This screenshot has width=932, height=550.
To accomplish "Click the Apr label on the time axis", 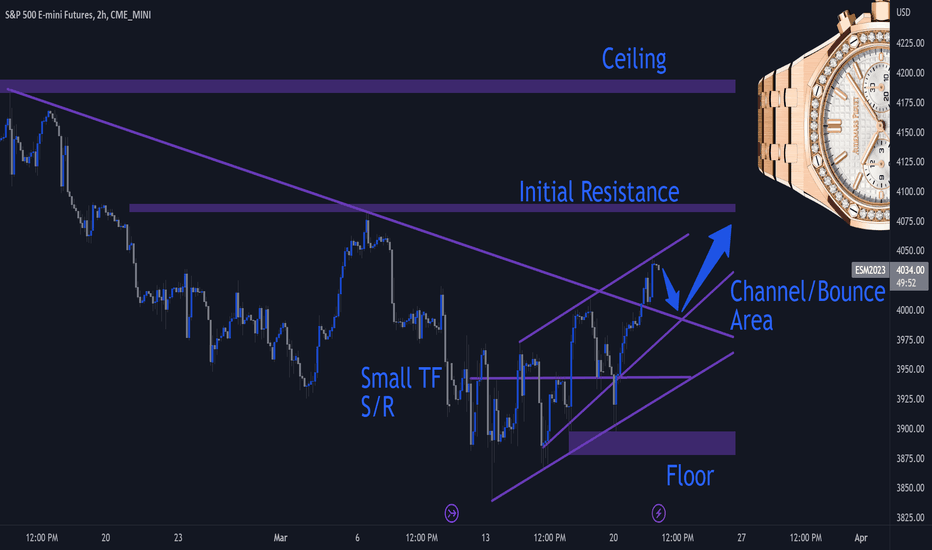I will pyautogui.click(x=861, y=538).
